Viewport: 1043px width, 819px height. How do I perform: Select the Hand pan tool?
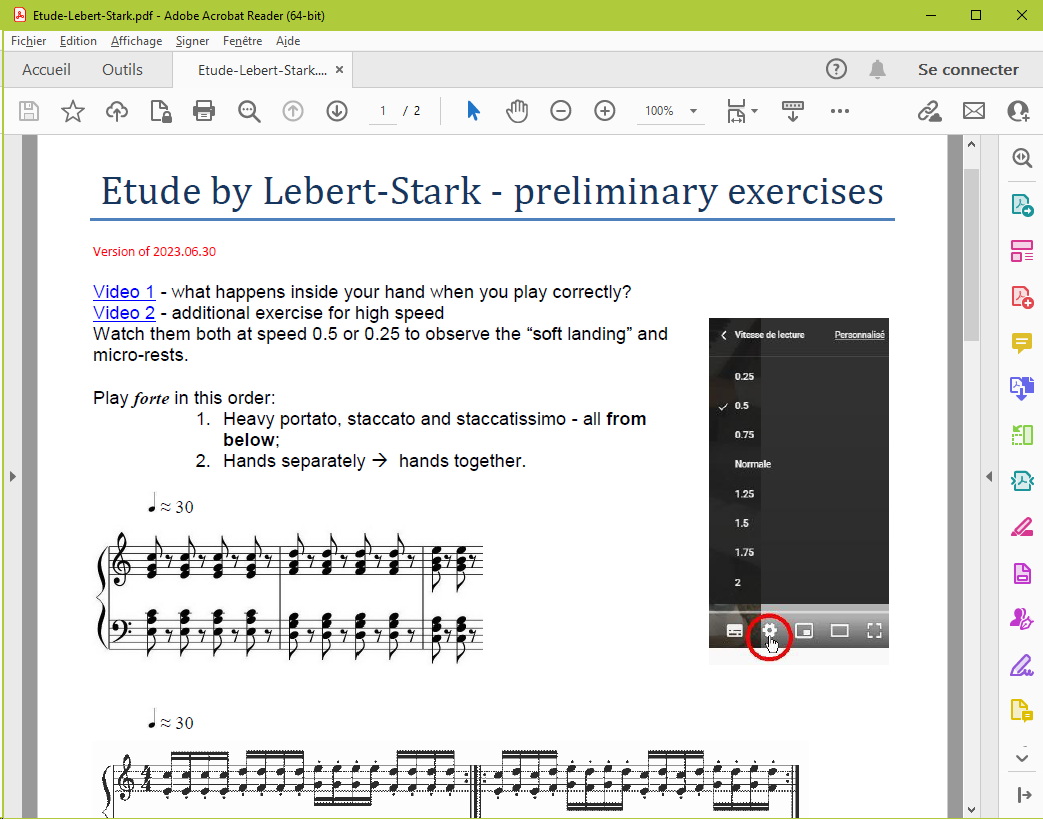[x=517, y=111]
